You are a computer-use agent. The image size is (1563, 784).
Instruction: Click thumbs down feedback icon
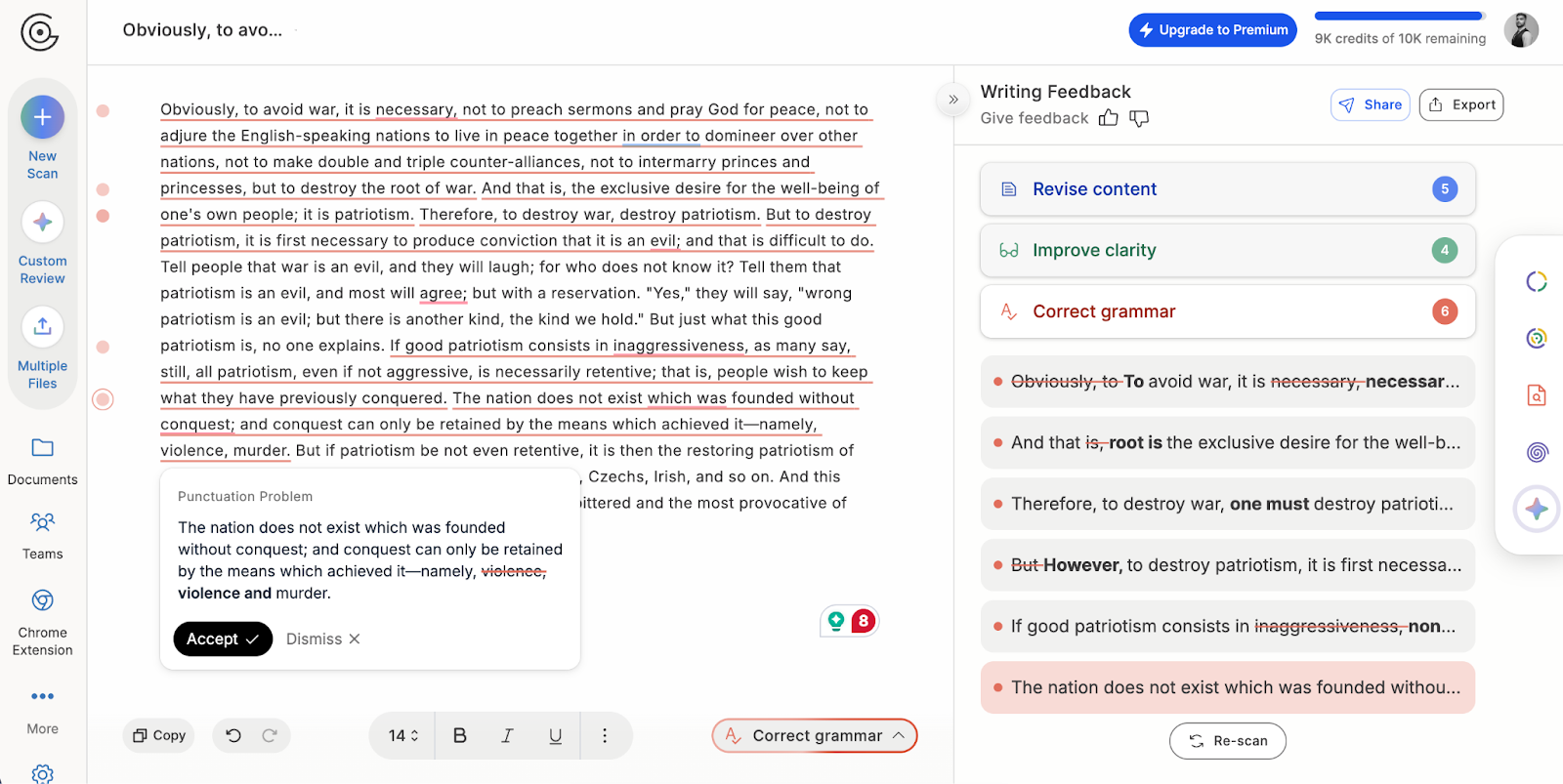click(1139, 118)
